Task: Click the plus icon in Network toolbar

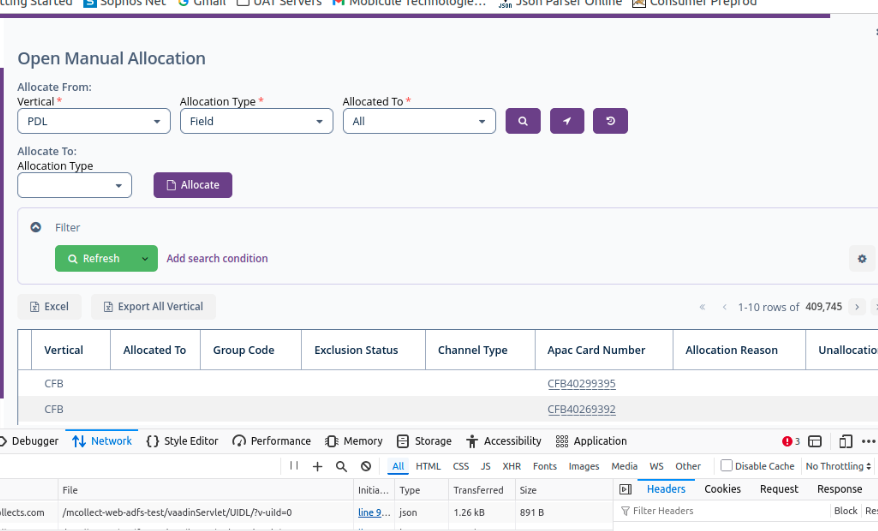Action: pos(317,466)
